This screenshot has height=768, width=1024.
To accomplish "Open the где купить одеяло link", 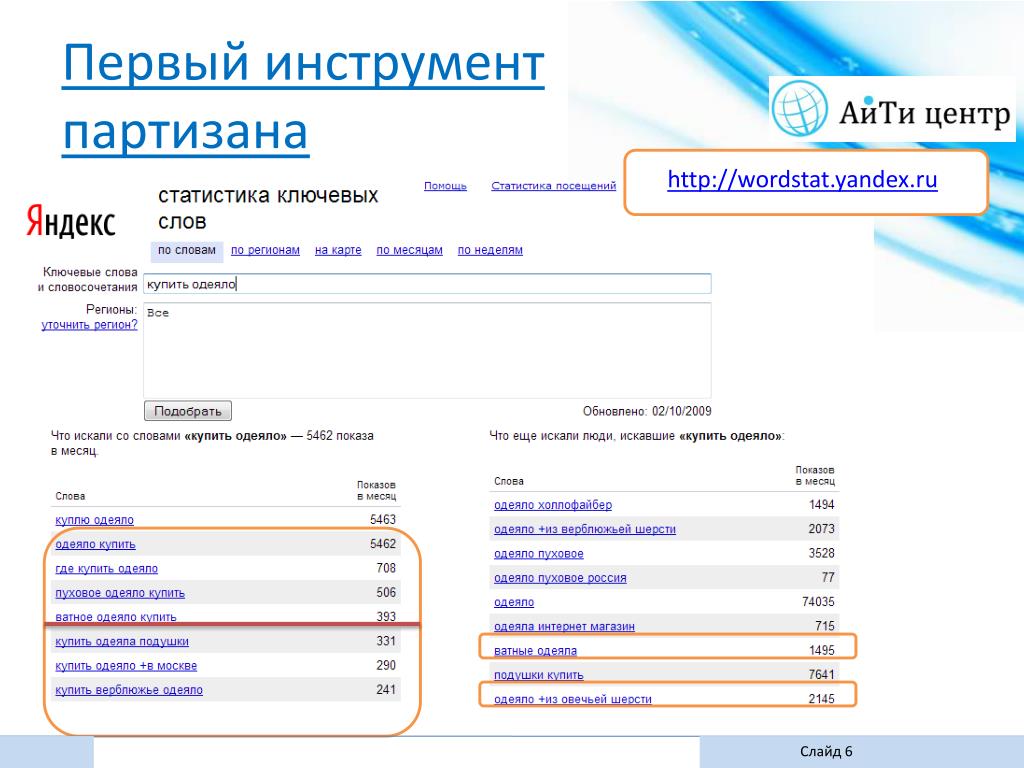I will click(106, 568).
